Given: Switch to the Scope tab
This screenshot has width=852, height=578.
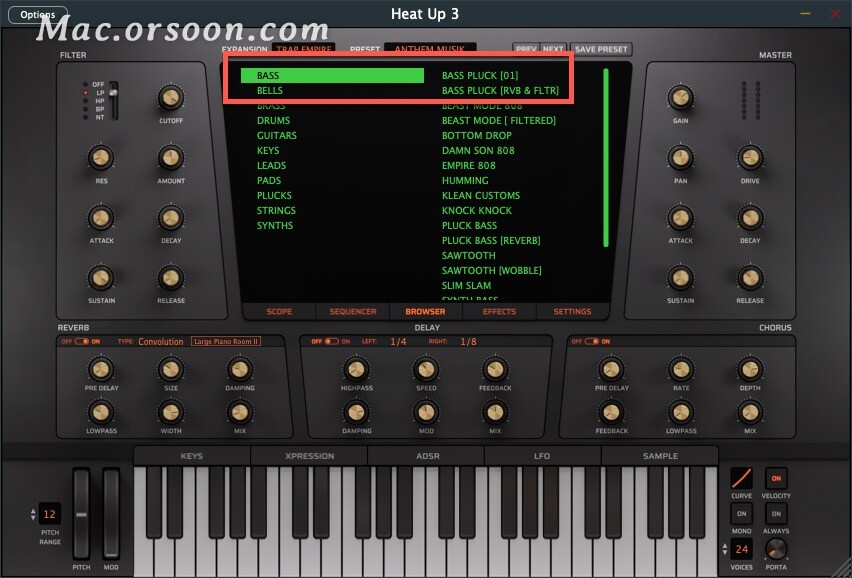Looking at the screenshot, I should (x=279, y=311).
